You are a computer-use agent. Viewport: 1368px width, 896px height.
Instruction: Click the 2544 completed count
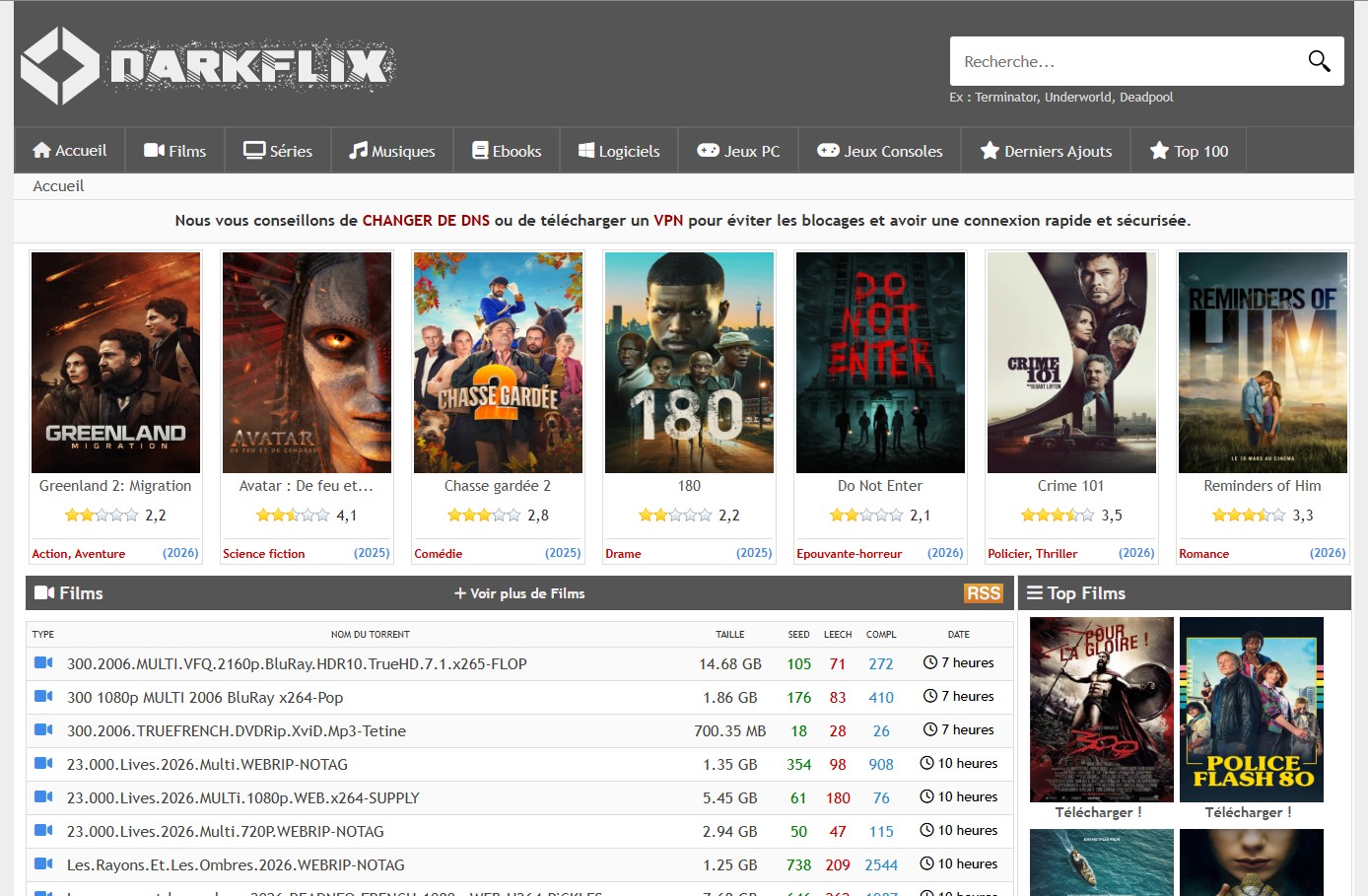coord(881,865)
